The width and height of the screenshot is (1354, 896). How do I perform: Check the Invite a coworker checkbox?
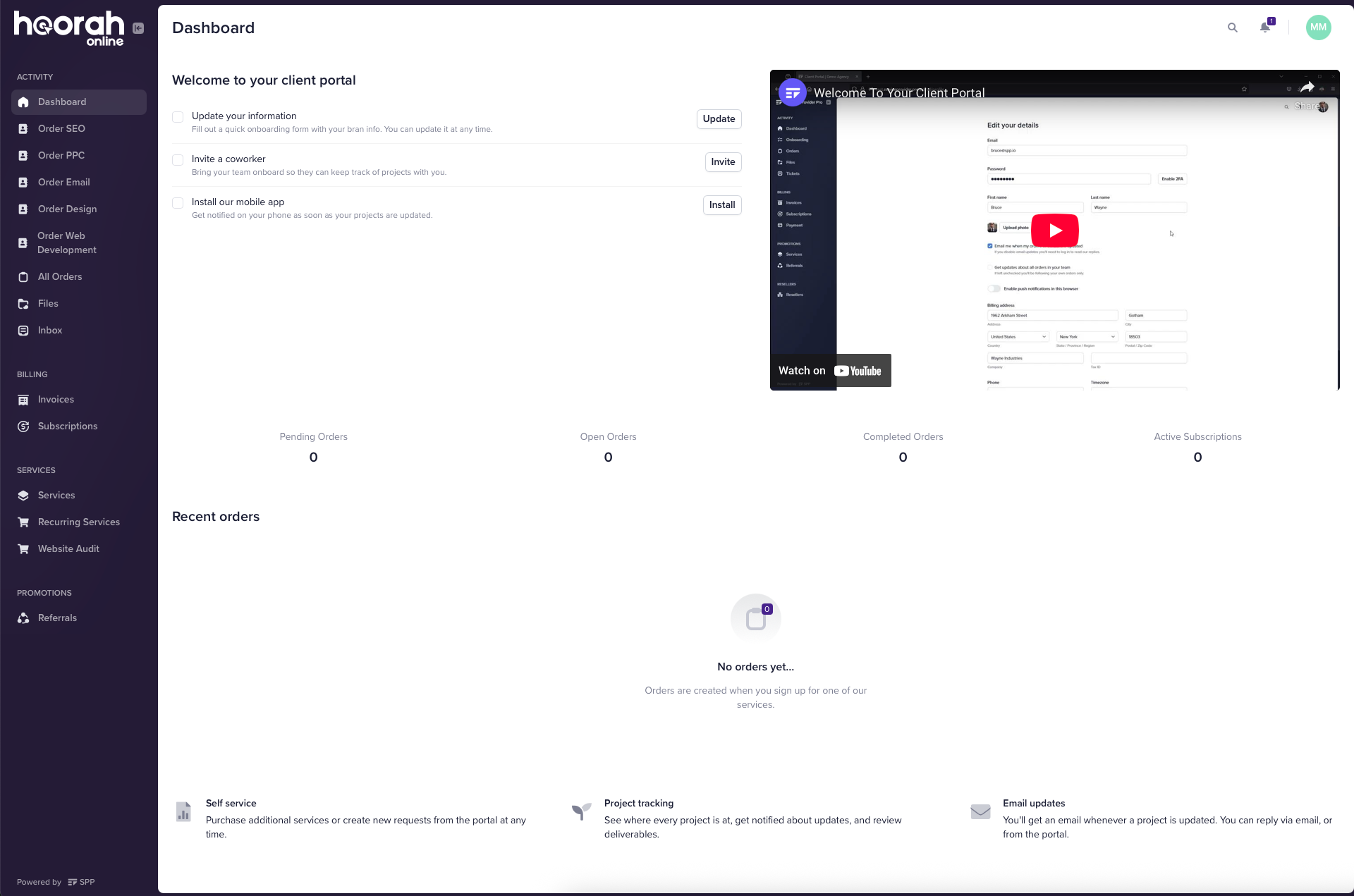pos(177,160)
